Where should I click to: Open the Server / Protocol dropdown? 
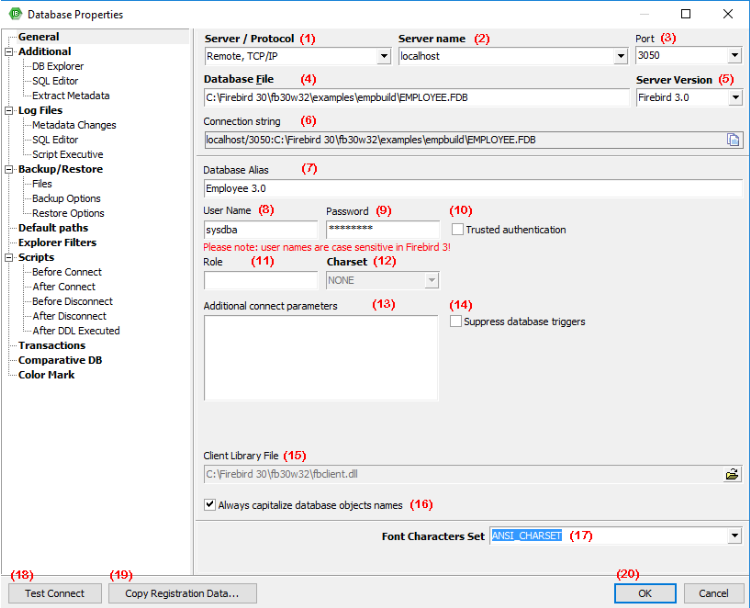point(384,56)
